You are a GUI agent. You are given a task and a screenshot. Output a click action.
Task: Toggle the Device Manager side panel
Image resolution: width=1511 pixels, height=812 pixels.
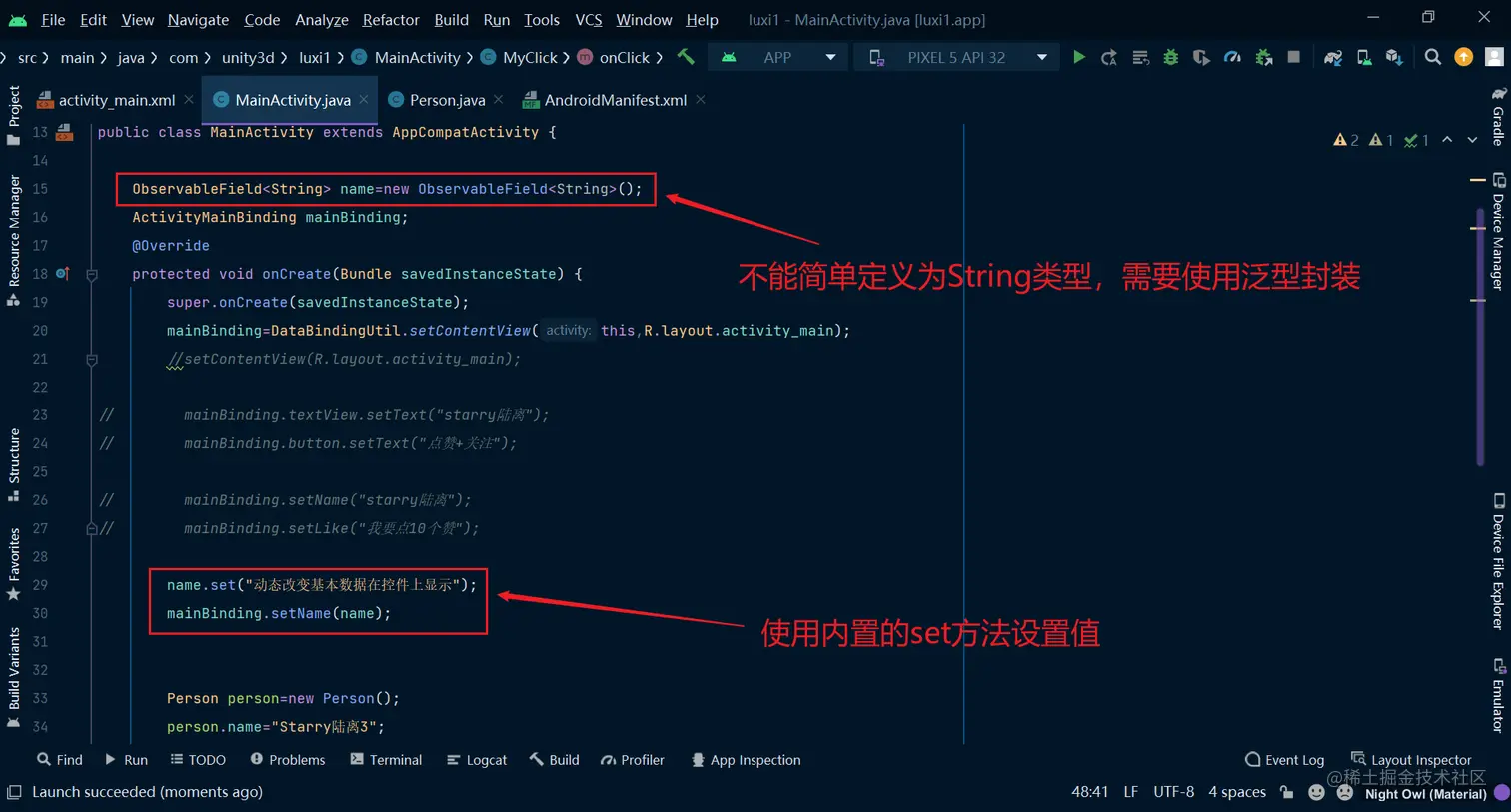[1498, 232]
